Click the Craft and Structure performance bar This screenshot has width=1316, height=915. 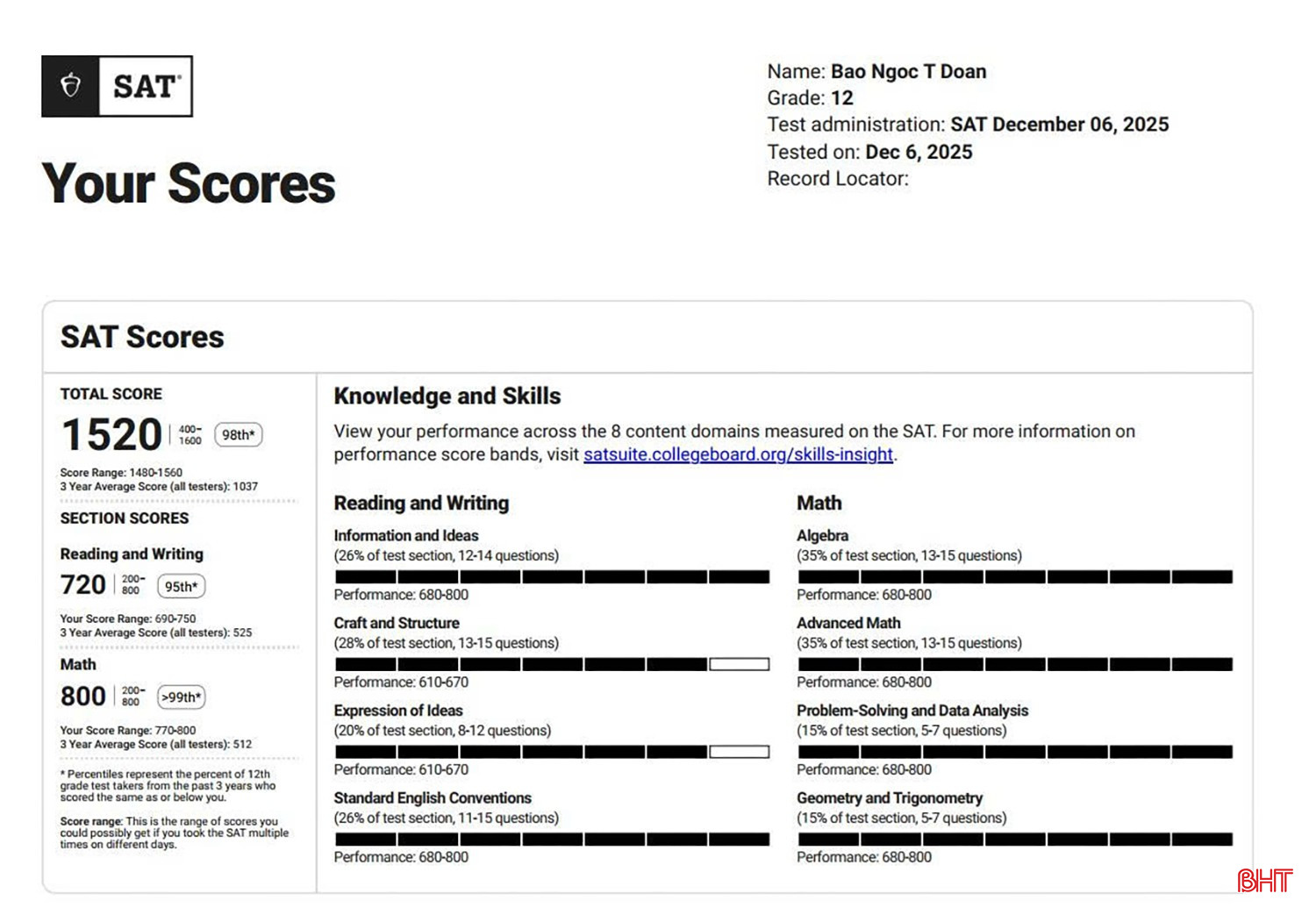tap(552, 664)
